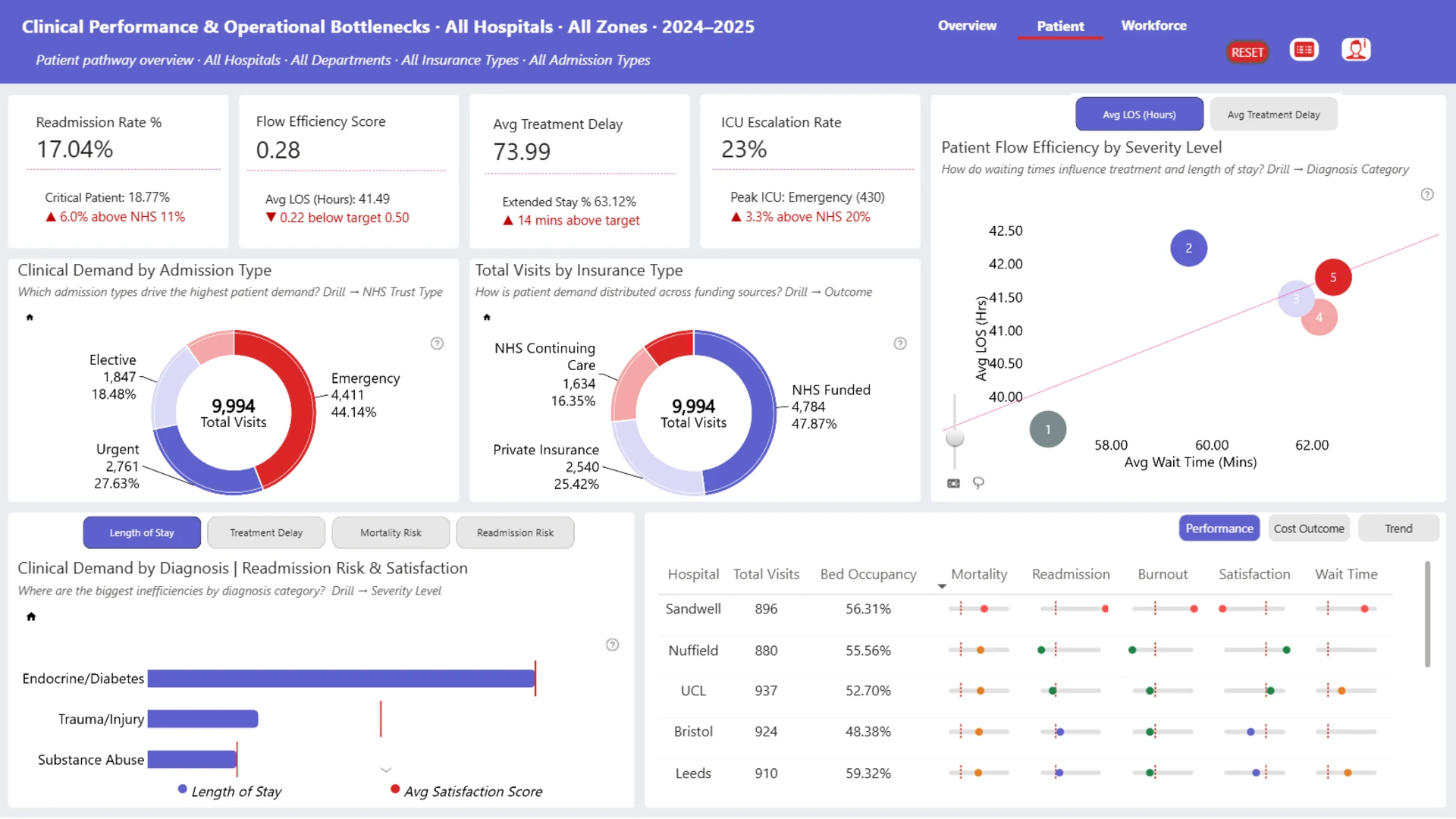Show the Cost Outcome table view

(1309, 529)
